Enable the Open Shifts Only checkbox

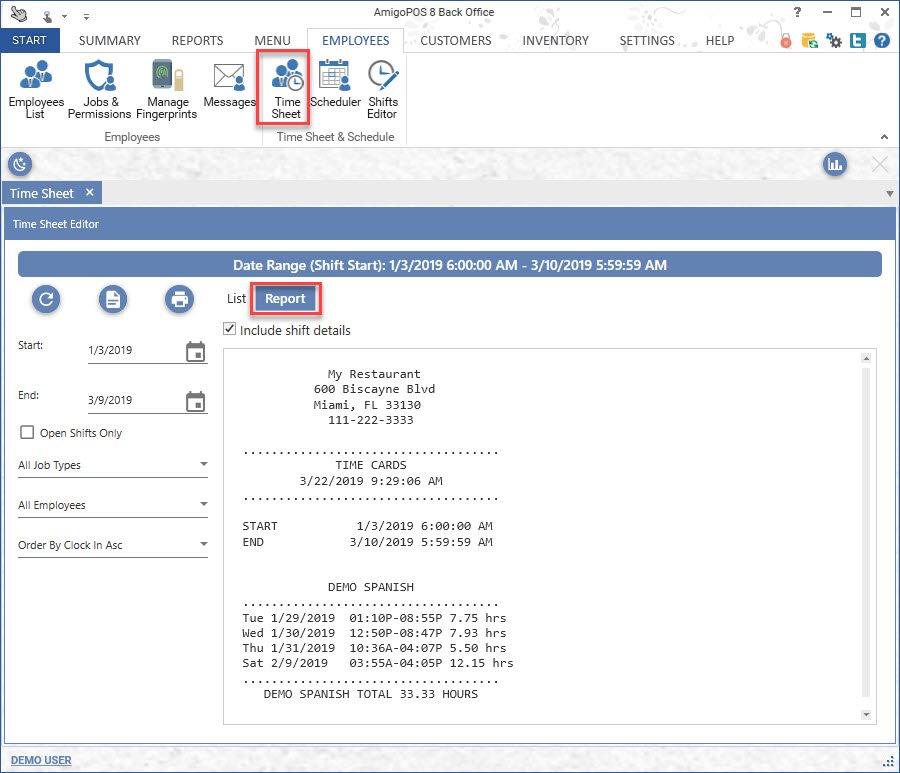(27, 433)
